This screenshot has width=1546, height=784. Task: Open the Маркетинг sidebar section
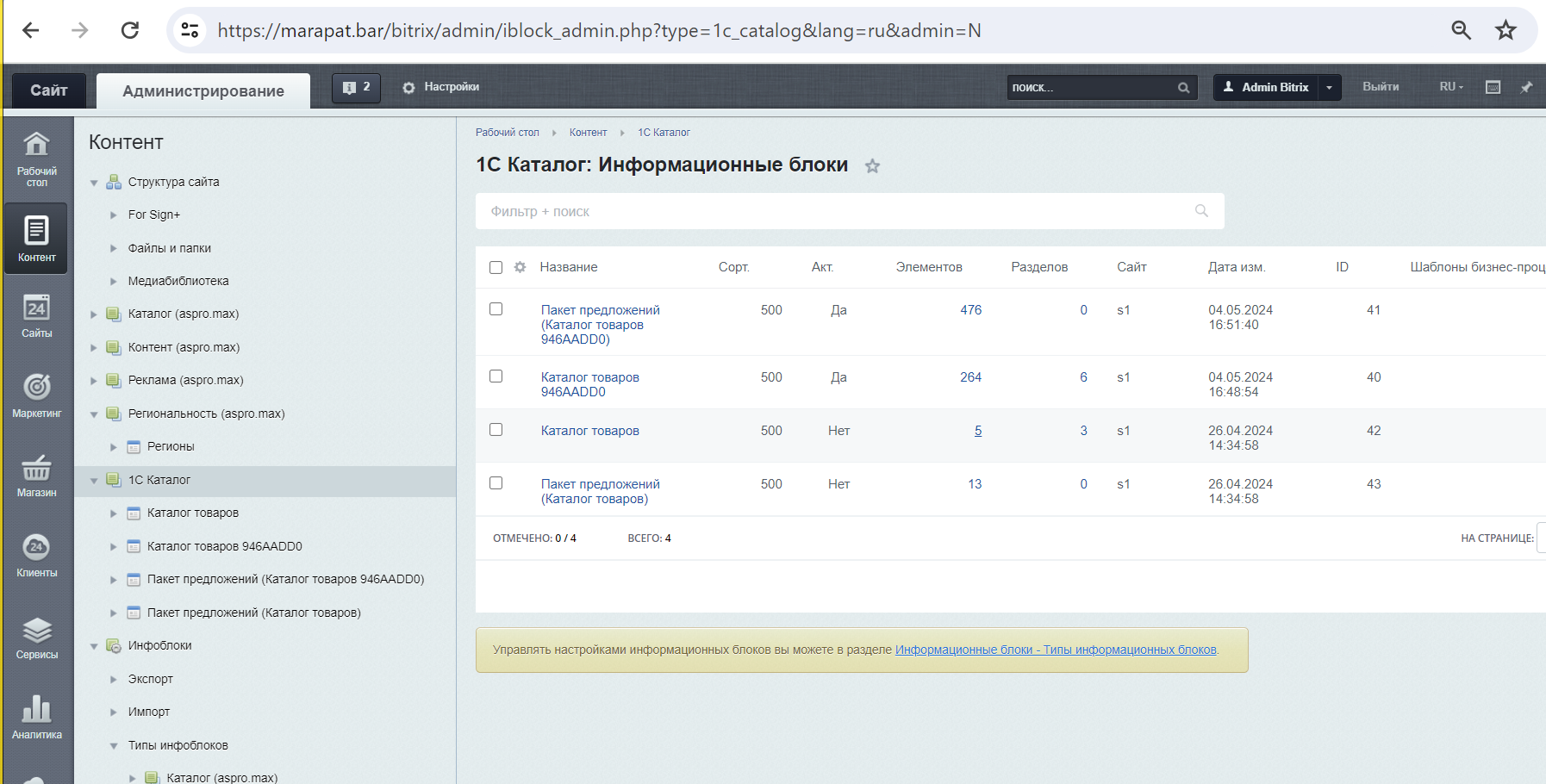(37, 396)
